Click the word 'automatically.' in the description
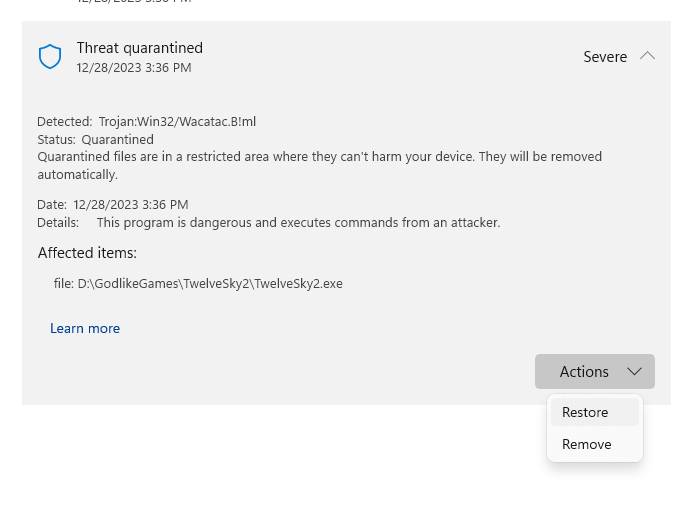Screen dimensions: 700x511 (x=78, y=174)
